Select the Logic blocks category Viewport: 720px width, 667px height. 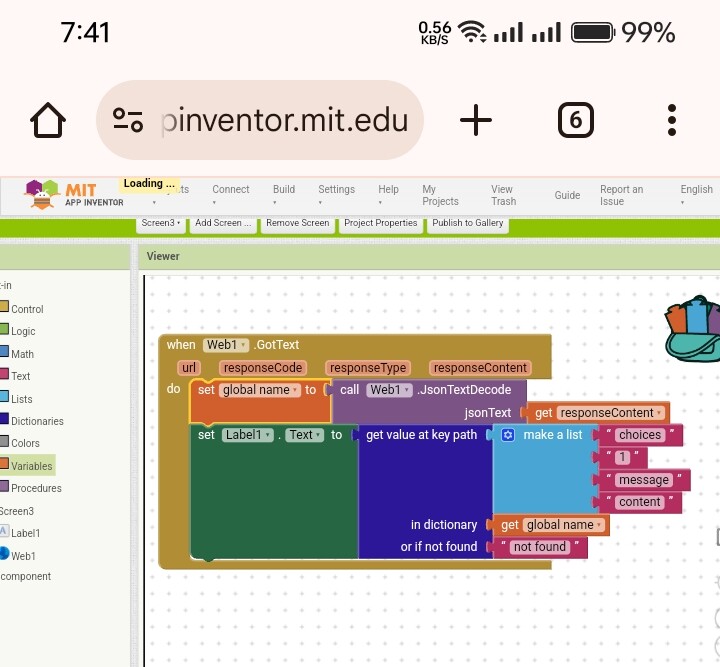click(23, 331)
